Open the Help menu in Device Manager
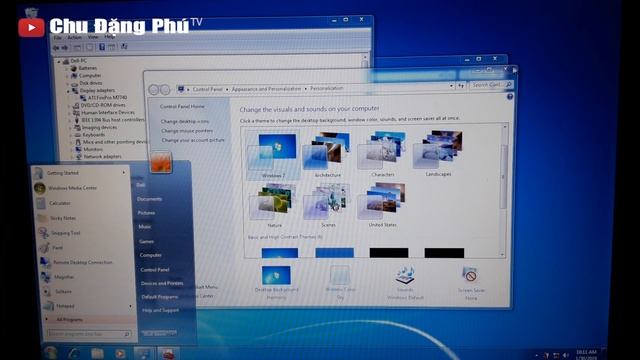This screenshot has height=360, width=640. tap(109, 36)
